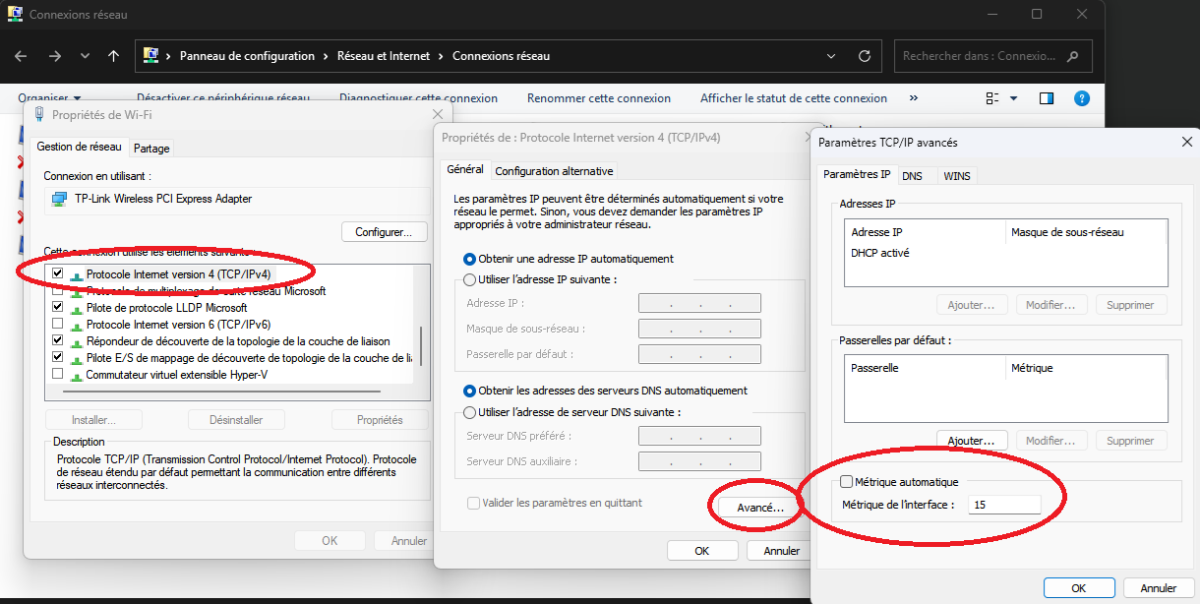Image resolution: width=1200 pixels, height=604 pixels.
Task: Toggle the preview pane icon
Action: (x=1046, y=98)
